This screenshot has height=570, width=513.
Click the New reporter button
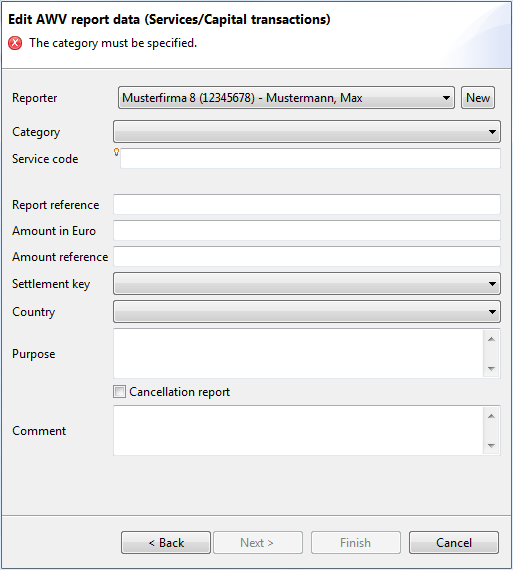(478, 97)
